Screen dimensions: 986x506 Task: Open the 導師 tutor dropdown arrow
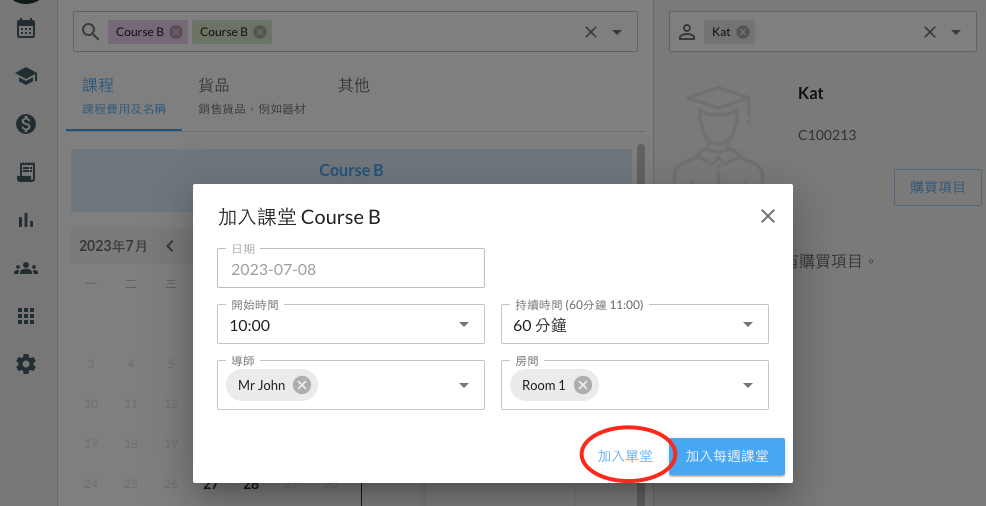[464, 385]
